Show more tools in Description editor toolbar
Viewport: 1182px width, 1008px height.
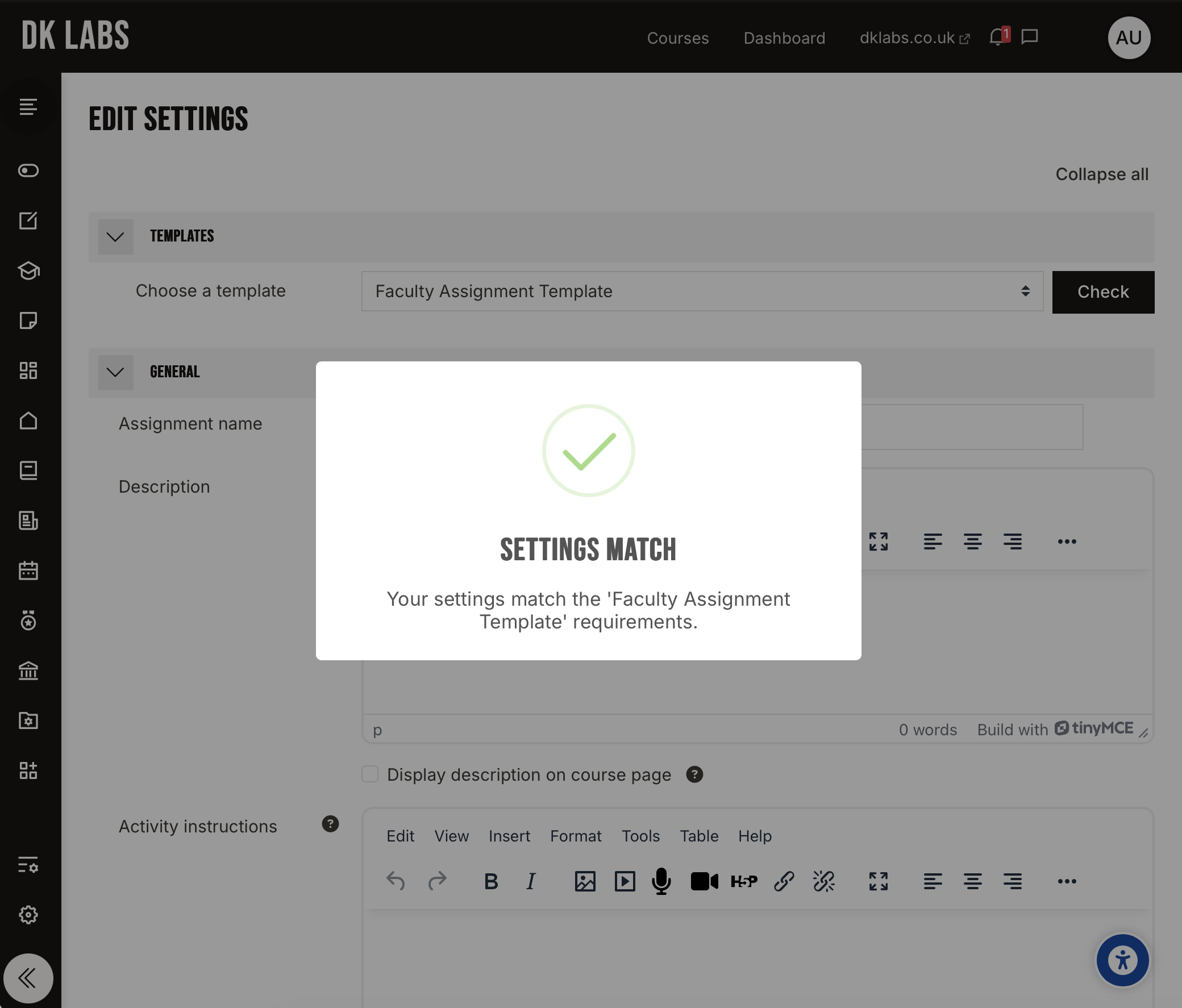(1067, 542)
